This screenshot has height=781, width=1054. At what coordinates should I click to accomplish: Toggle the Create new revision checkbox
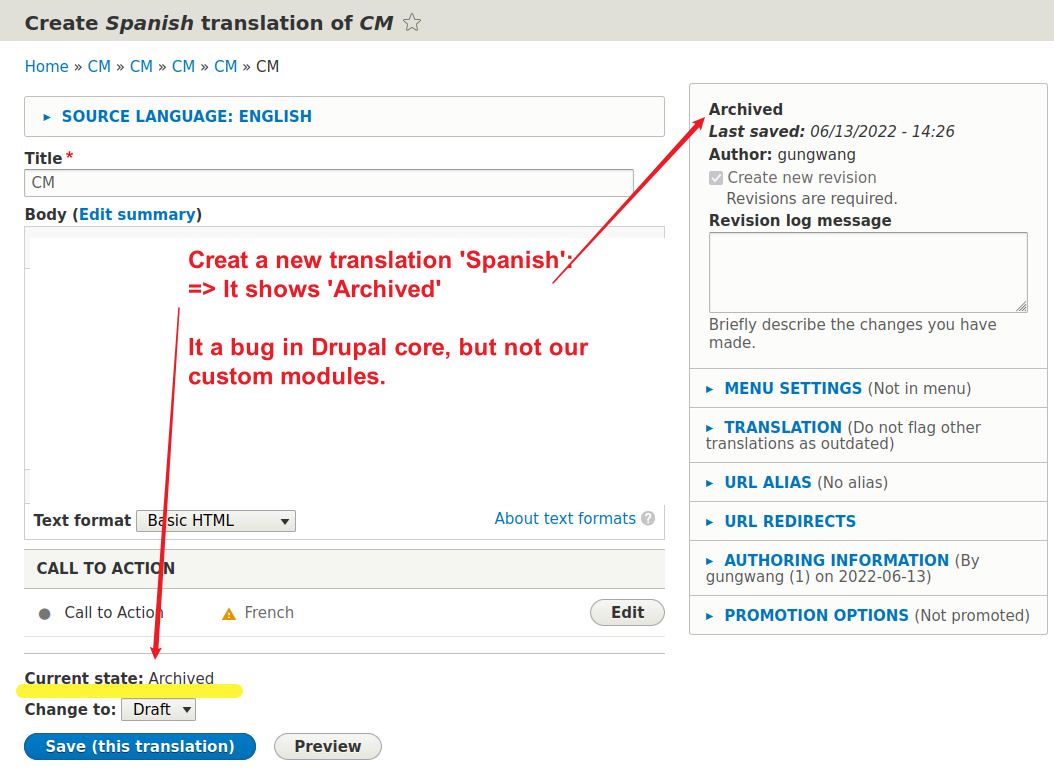(x=716, y=178)
